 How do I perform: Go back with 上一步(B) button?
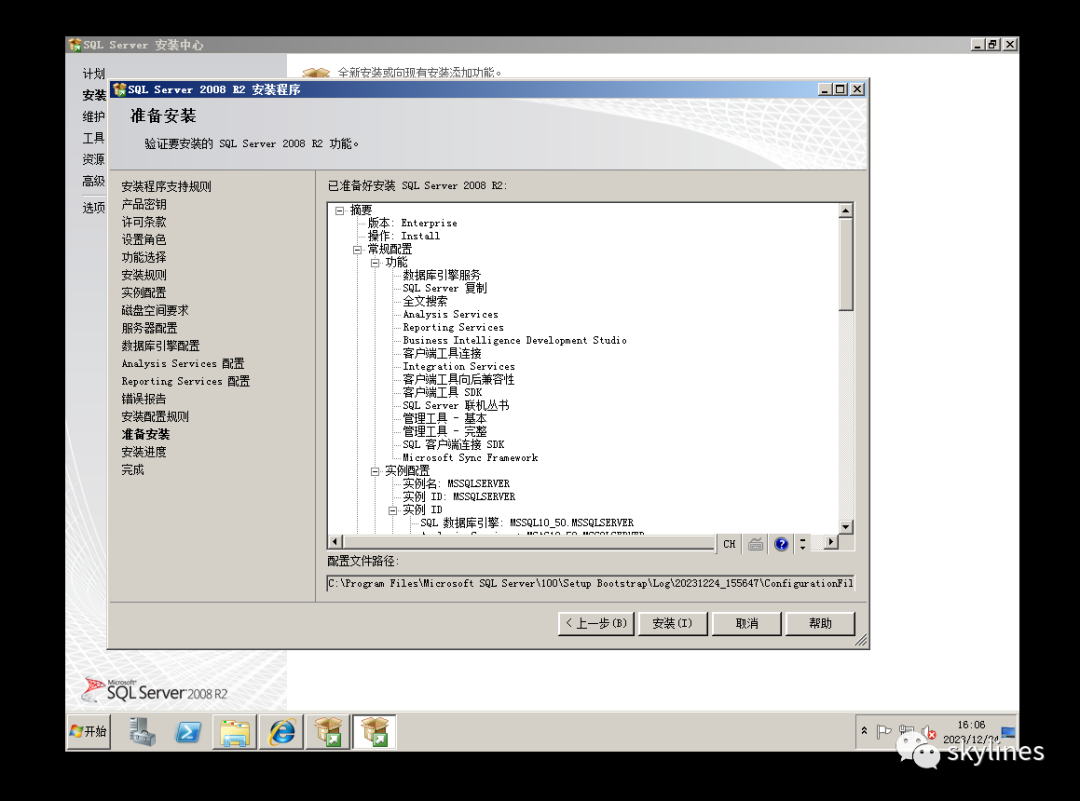tap(596, 623)
